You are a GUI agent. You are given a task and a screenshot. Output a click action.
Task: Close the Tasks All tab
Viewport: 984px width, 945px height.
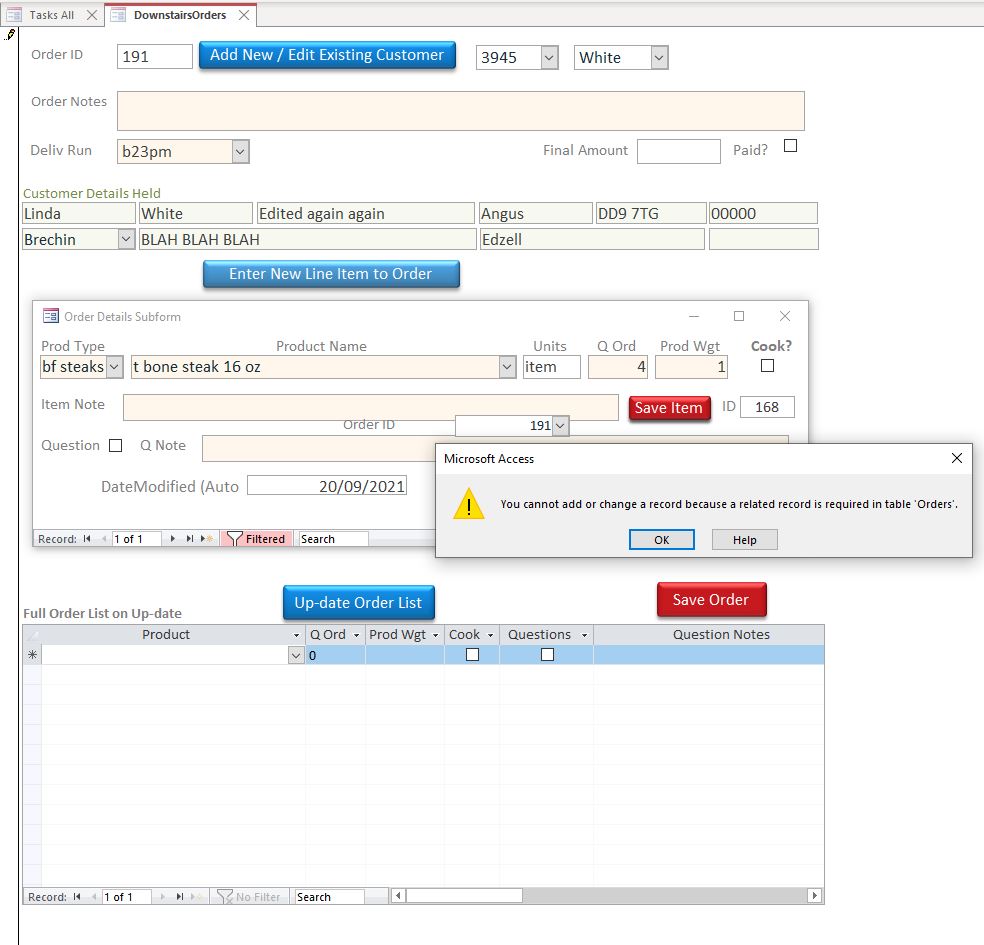[92, 15]
